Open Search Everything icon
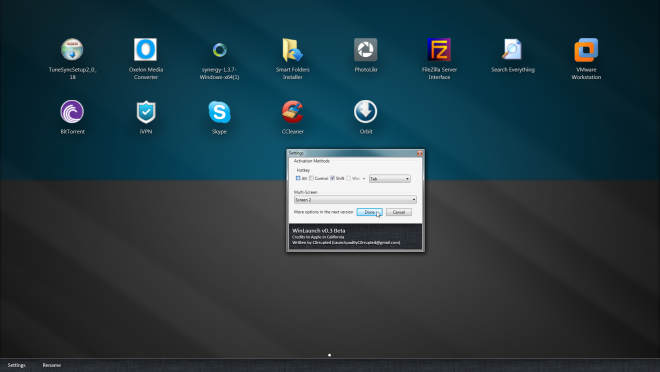Viewport: 660px width, 372px height. click(x=512, y=50)
